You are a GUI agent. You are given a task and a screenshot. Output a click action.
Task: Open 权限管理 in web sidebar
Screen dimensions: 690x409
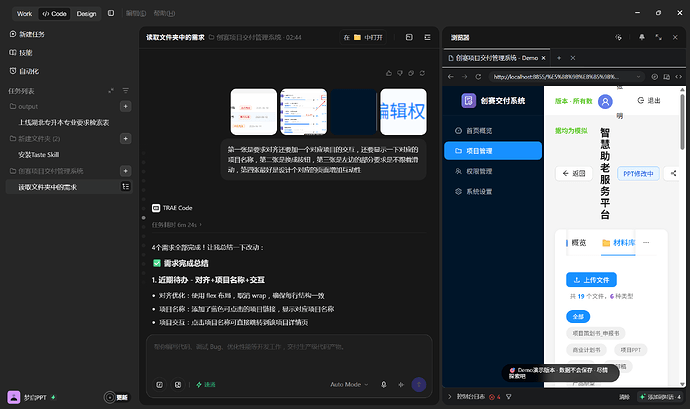pyautogui.click(x=493, y=171)
